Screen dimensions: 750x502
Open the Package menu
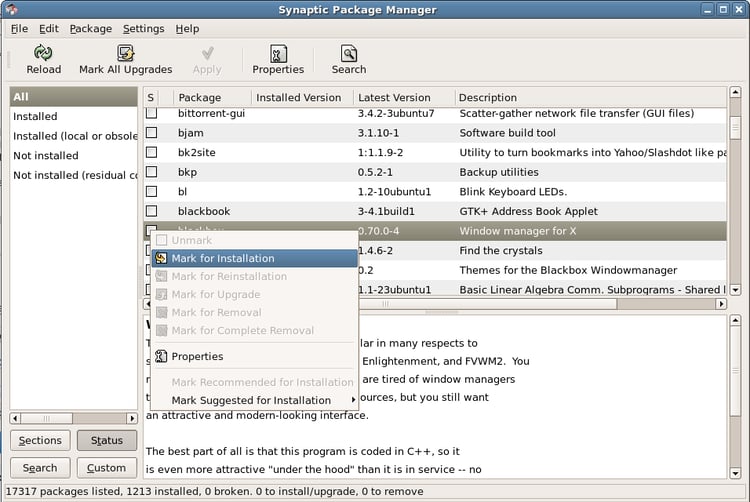click(91, 29)
